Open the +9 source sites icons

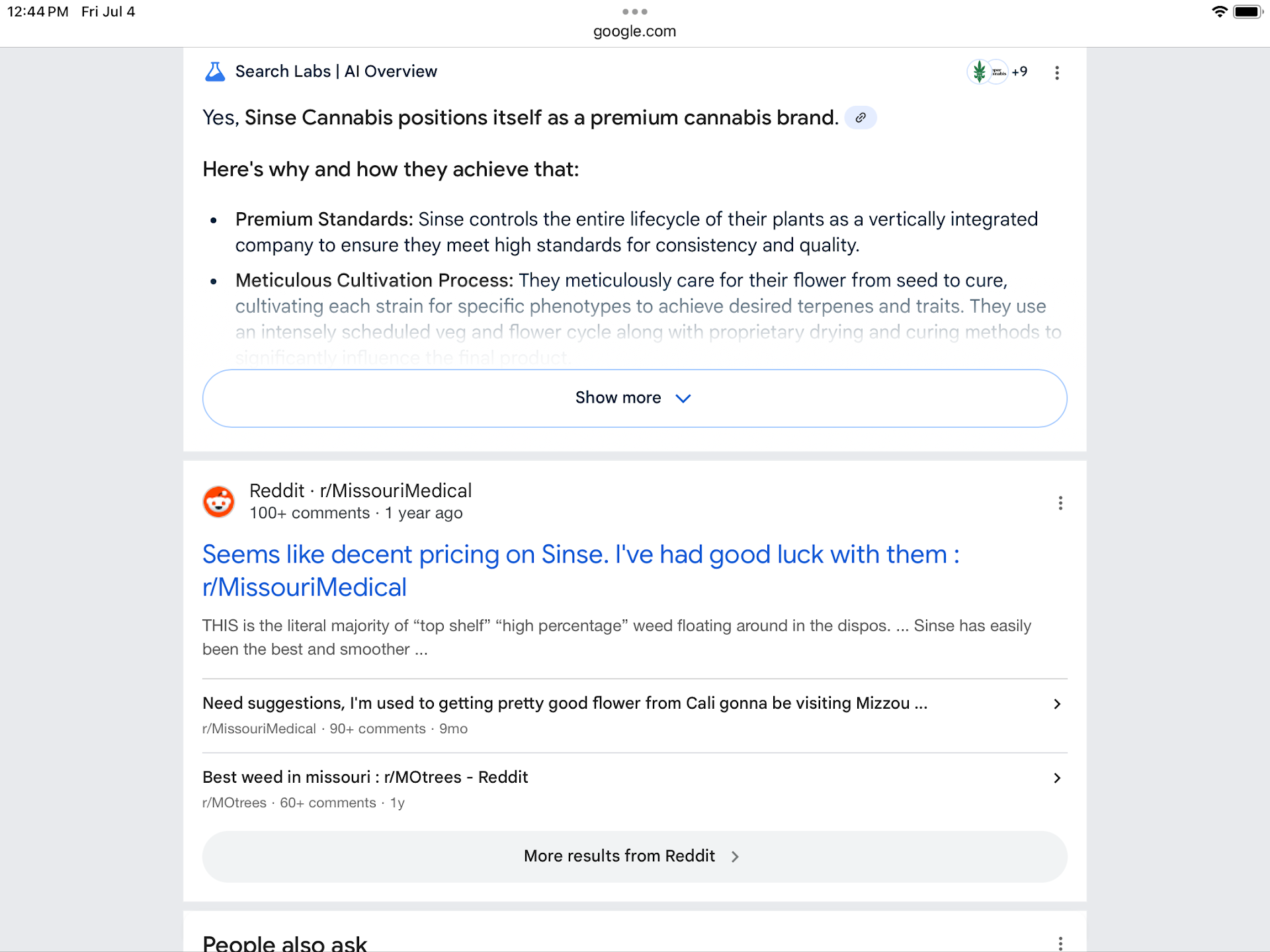coord(997,72)
